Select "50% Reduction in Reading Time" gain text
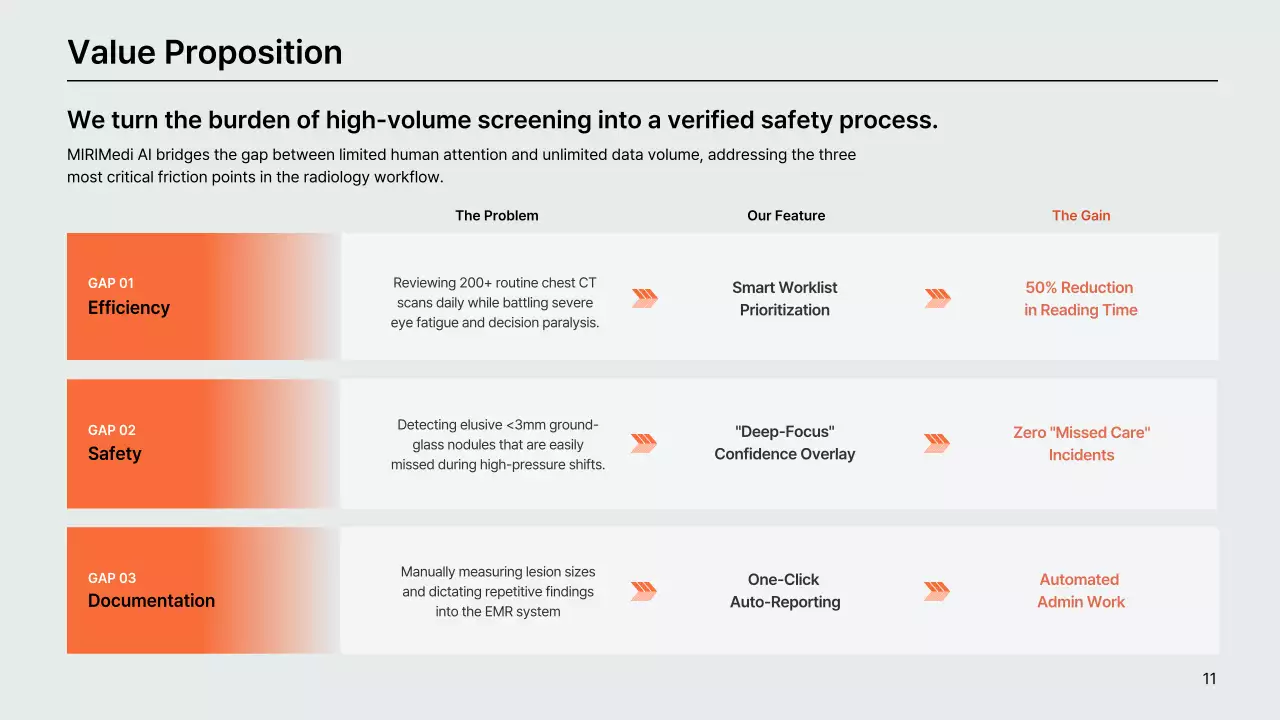 [x=1080, y=298]
